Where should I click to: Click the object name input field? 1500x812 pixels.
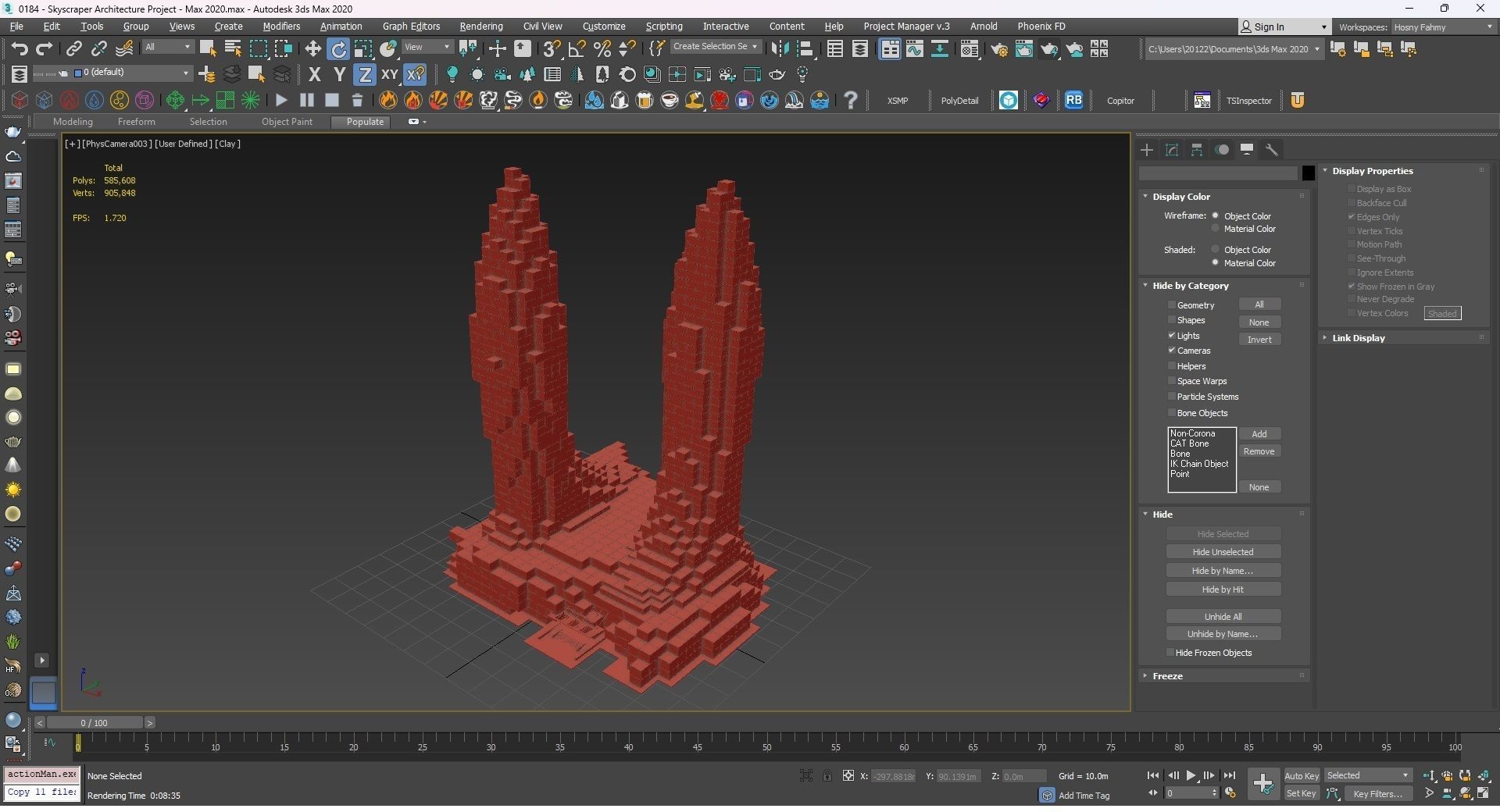pos(1218,173)
